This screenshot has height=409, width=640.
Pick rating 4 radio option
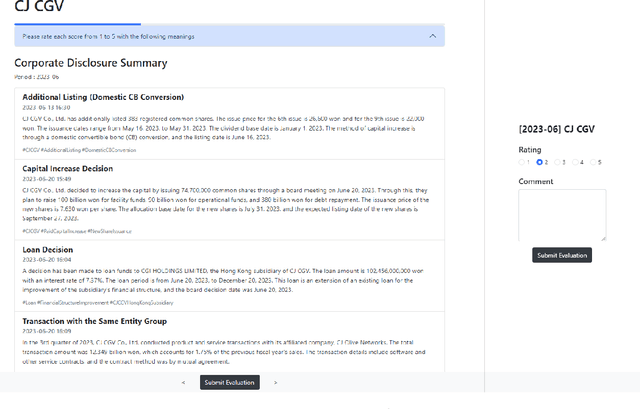pos(577,161)
